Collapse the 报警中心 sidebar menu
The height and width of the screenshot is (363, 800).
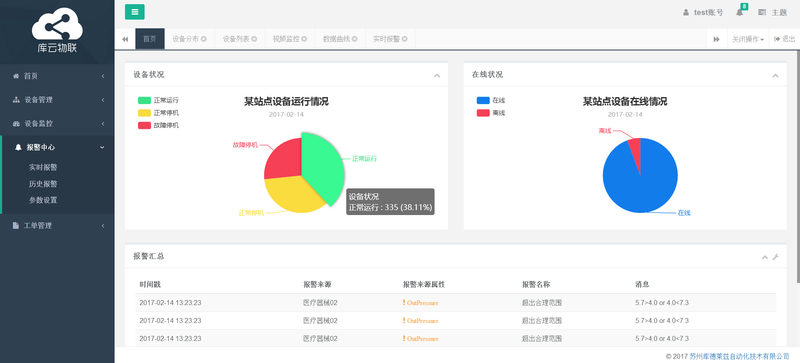[x=57, y=147]
